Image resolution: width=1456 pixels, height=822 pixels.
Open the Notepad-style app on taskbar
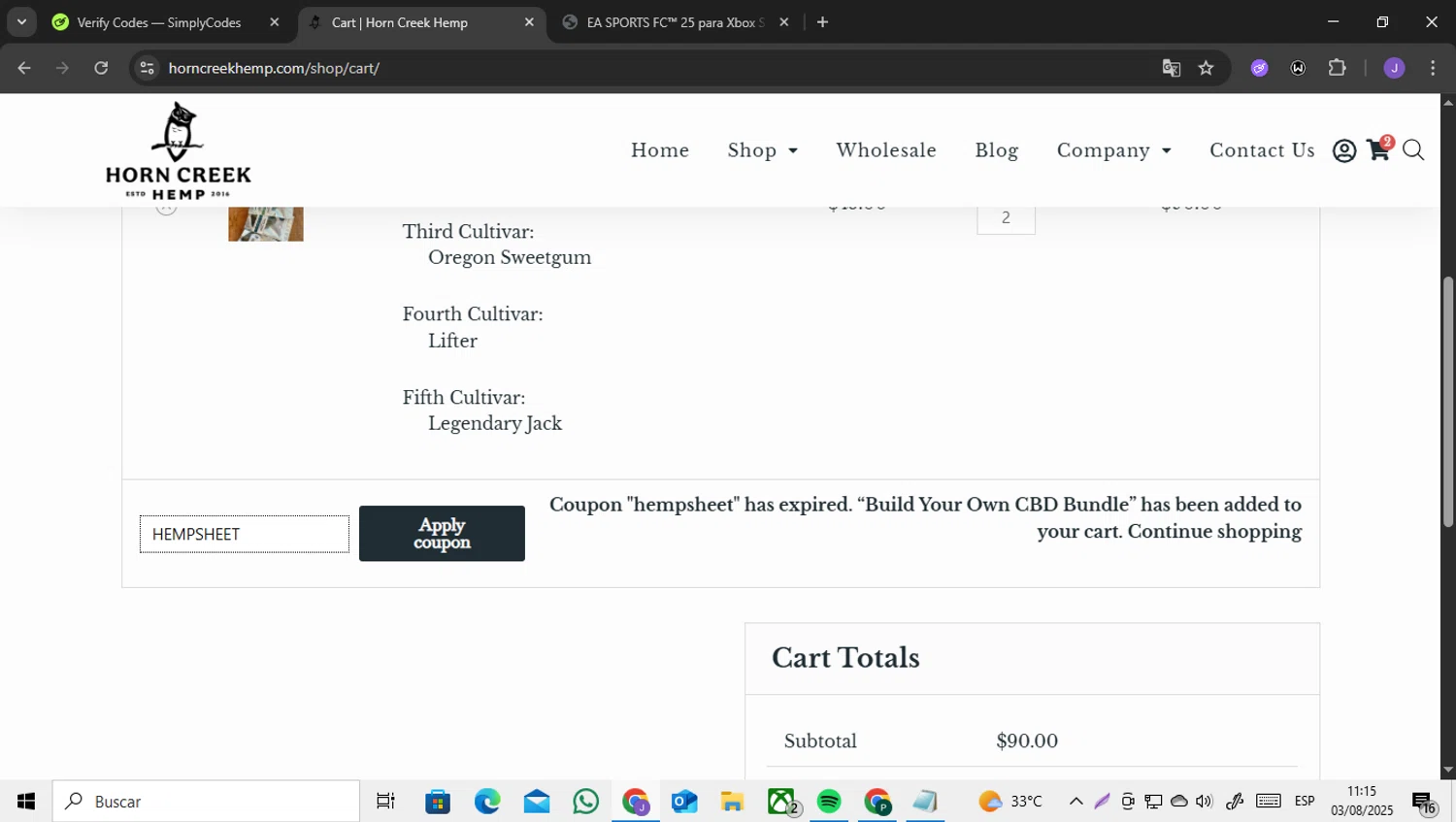pos(925,802)
